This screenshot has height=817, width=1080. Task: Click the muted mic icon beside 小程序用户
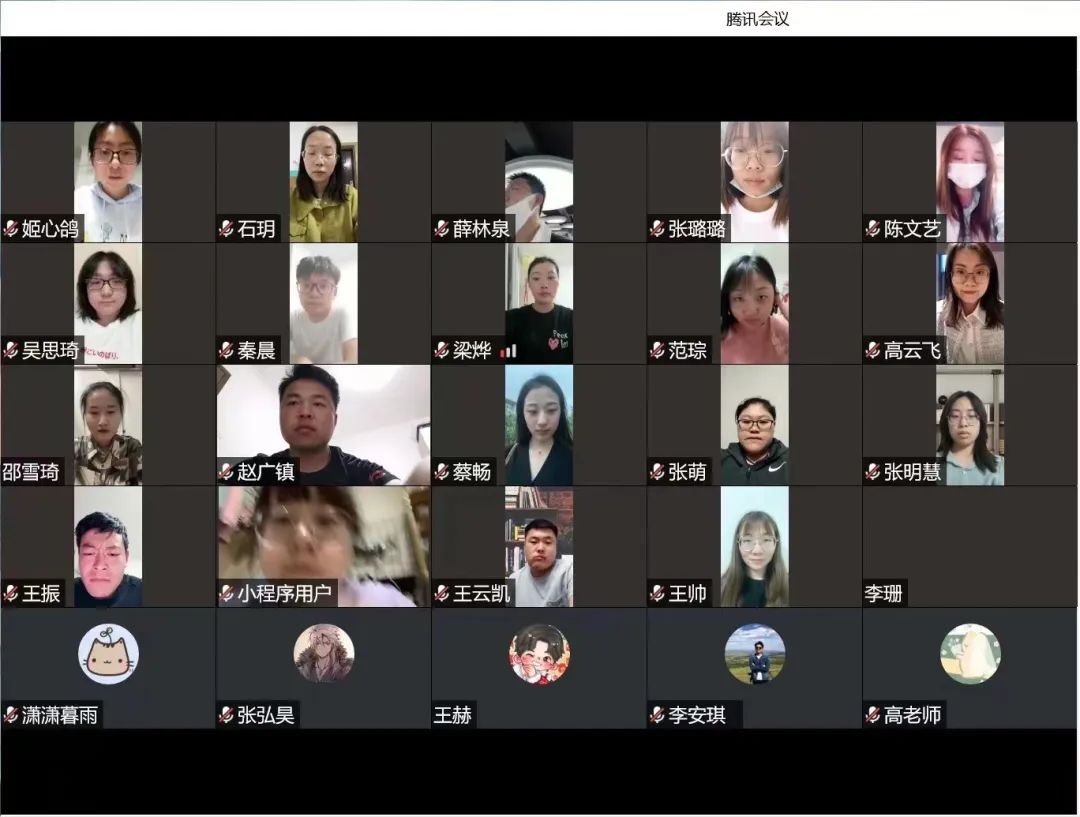[x=226, y=593]
